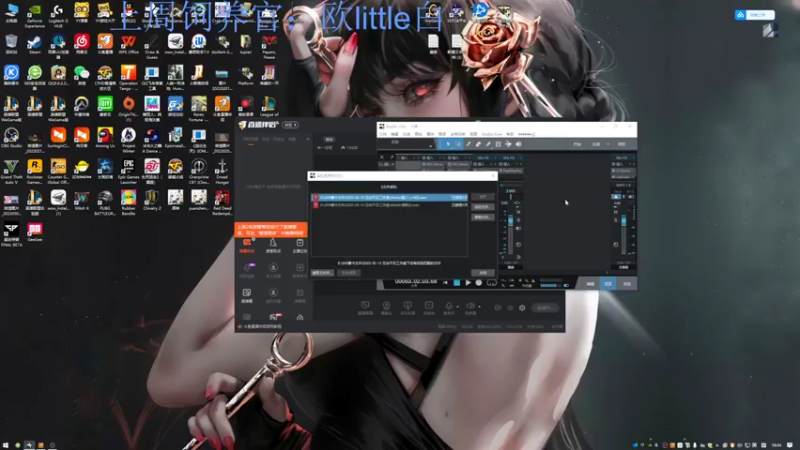Open the 编辑 menu in Studio One
The width and height of the screenshot is (800, 450).
coord(394,134)
